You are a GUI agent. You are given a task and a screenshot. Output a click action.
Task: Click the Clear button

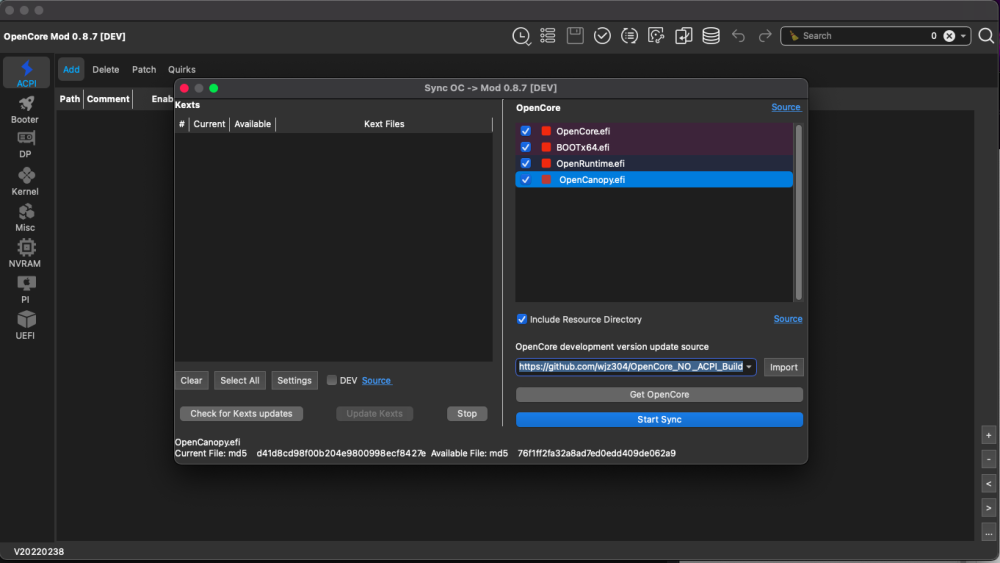click(191, 380)
